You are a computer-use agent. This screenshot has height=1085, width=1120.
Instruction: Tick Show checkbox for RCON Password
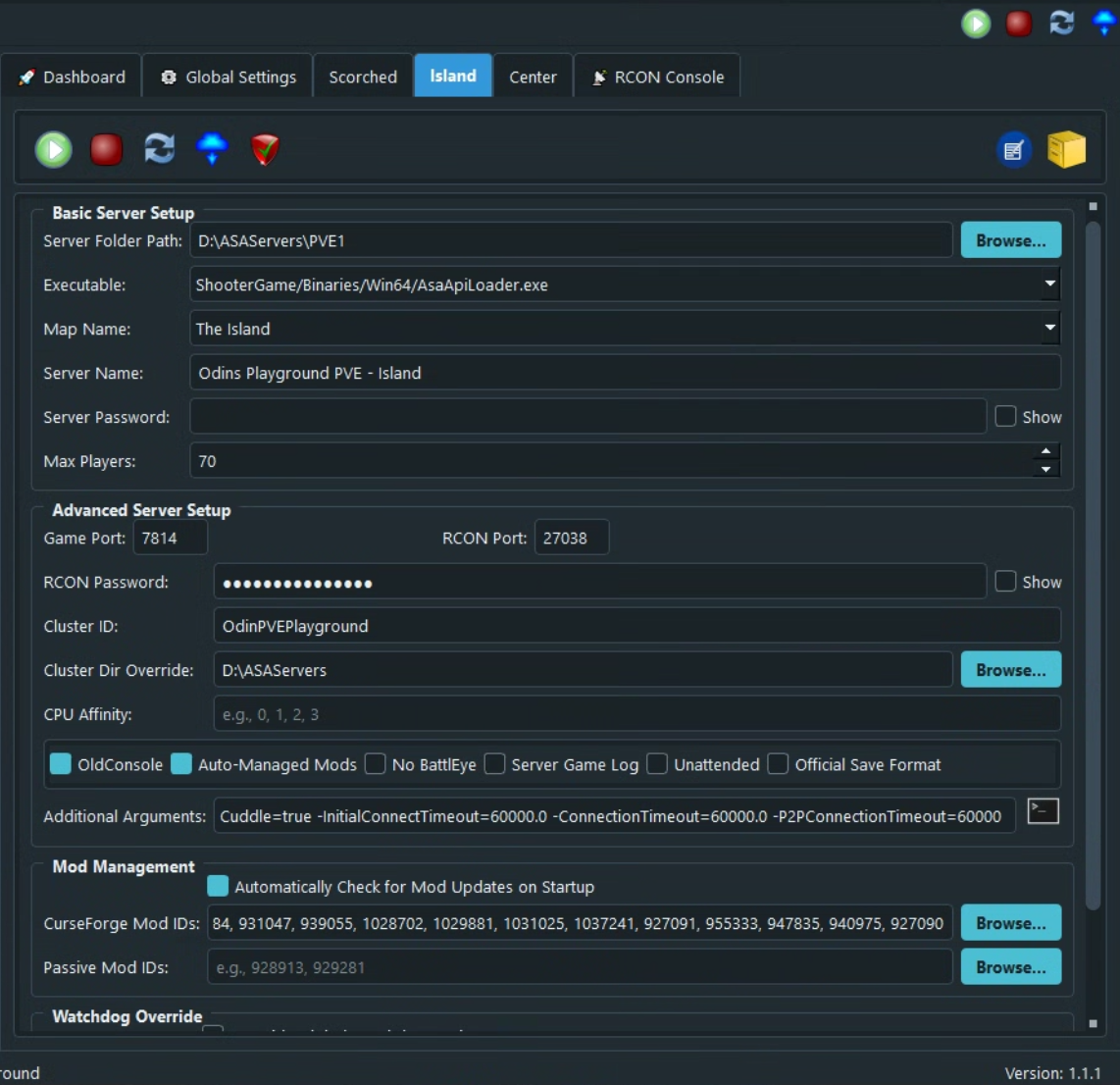click(x=1005, y=582)
